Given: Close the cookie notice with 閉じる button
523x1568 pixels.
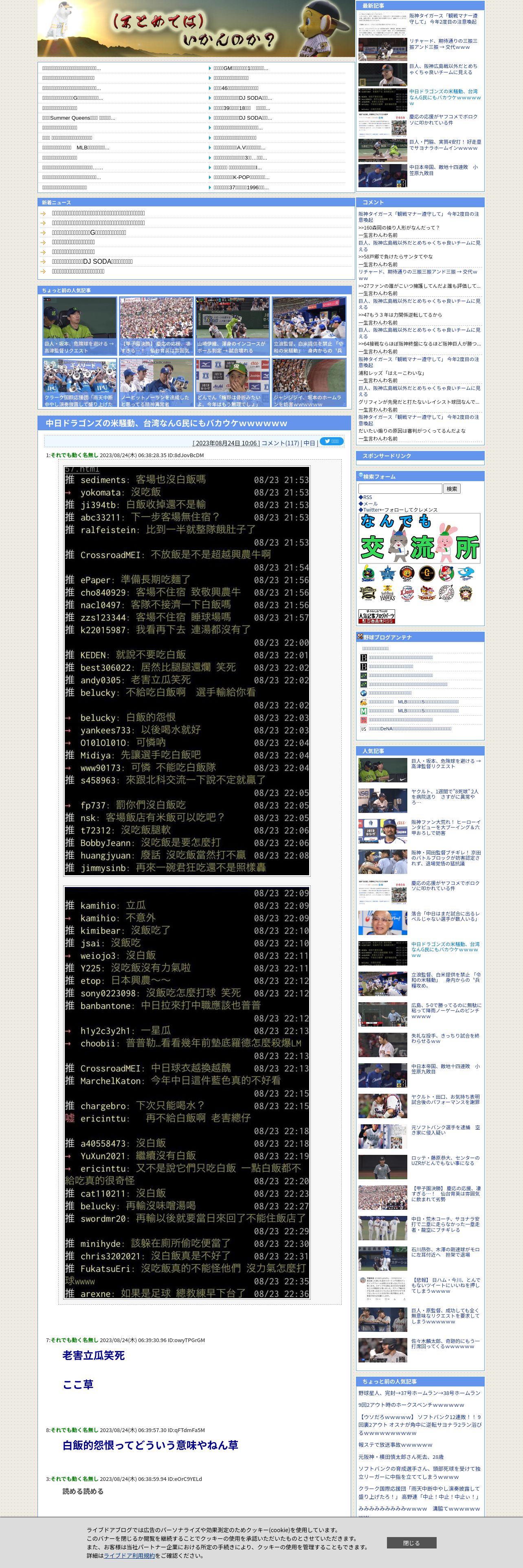Looking at the screenshot, I should 411,1543.
